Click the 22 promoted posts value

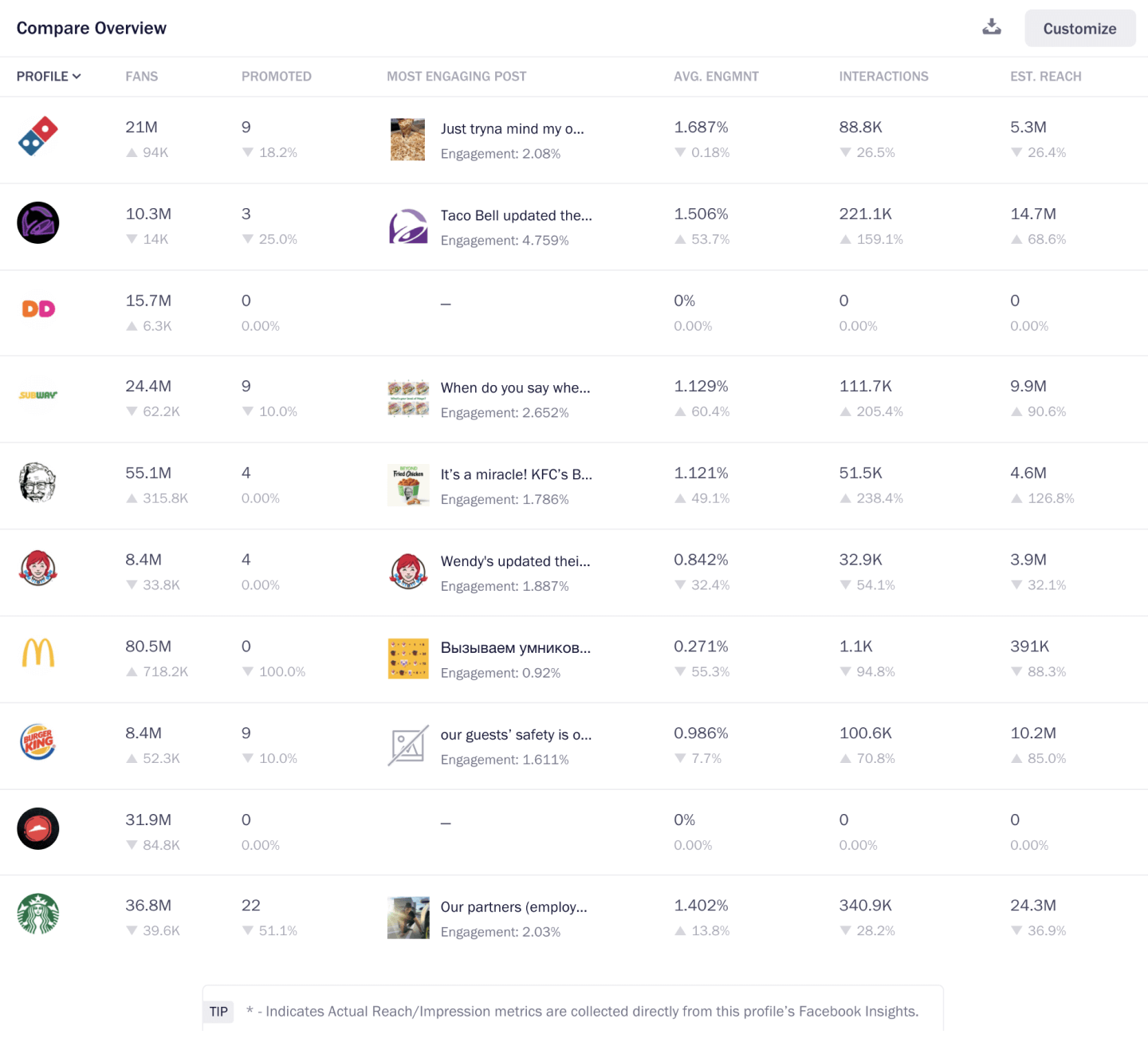click(251, 906)
